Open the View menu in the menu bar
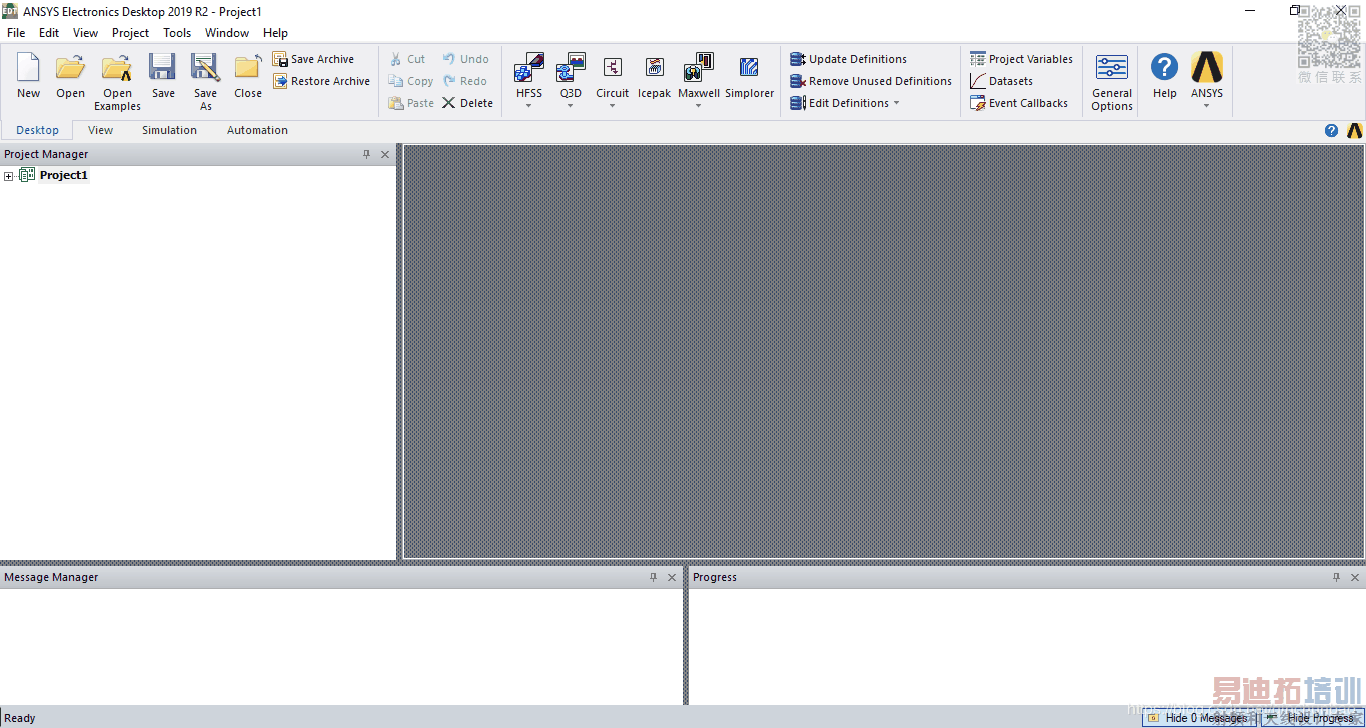Image resolution: width=1366 pixels, height=728 pixels. [86, 33]
